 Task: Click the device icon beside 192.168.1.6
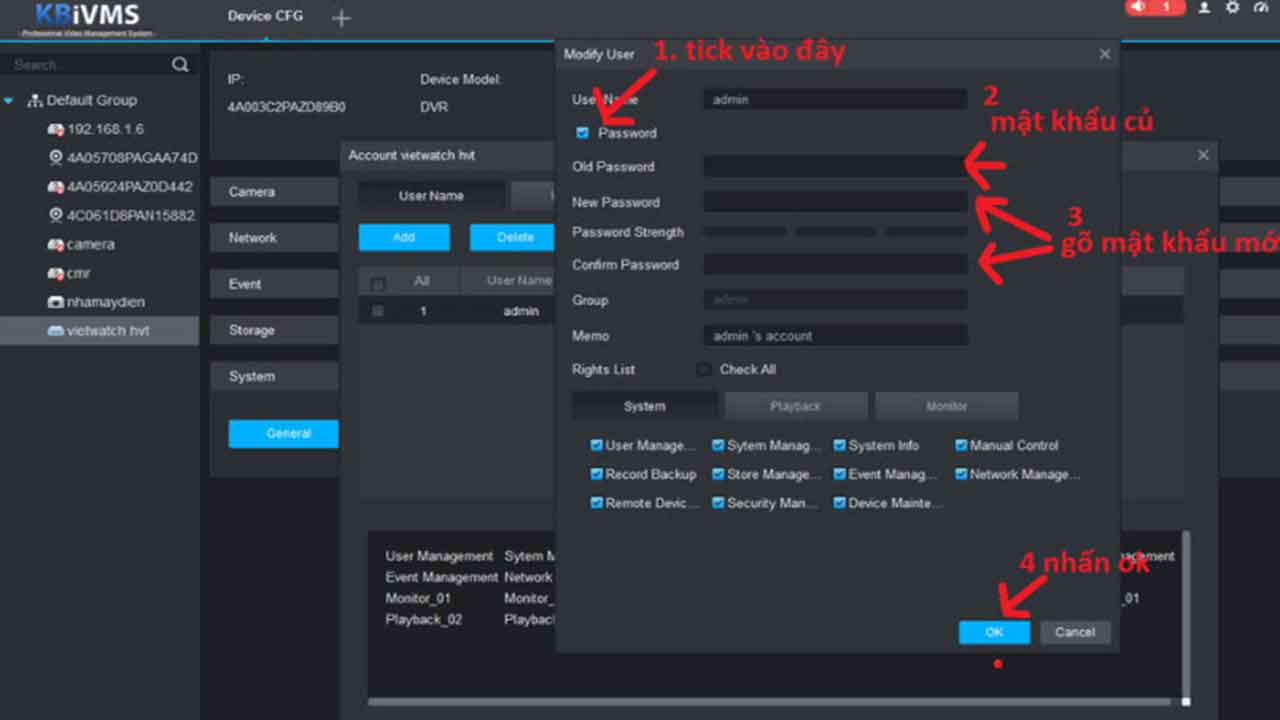(x=56, y=130)
